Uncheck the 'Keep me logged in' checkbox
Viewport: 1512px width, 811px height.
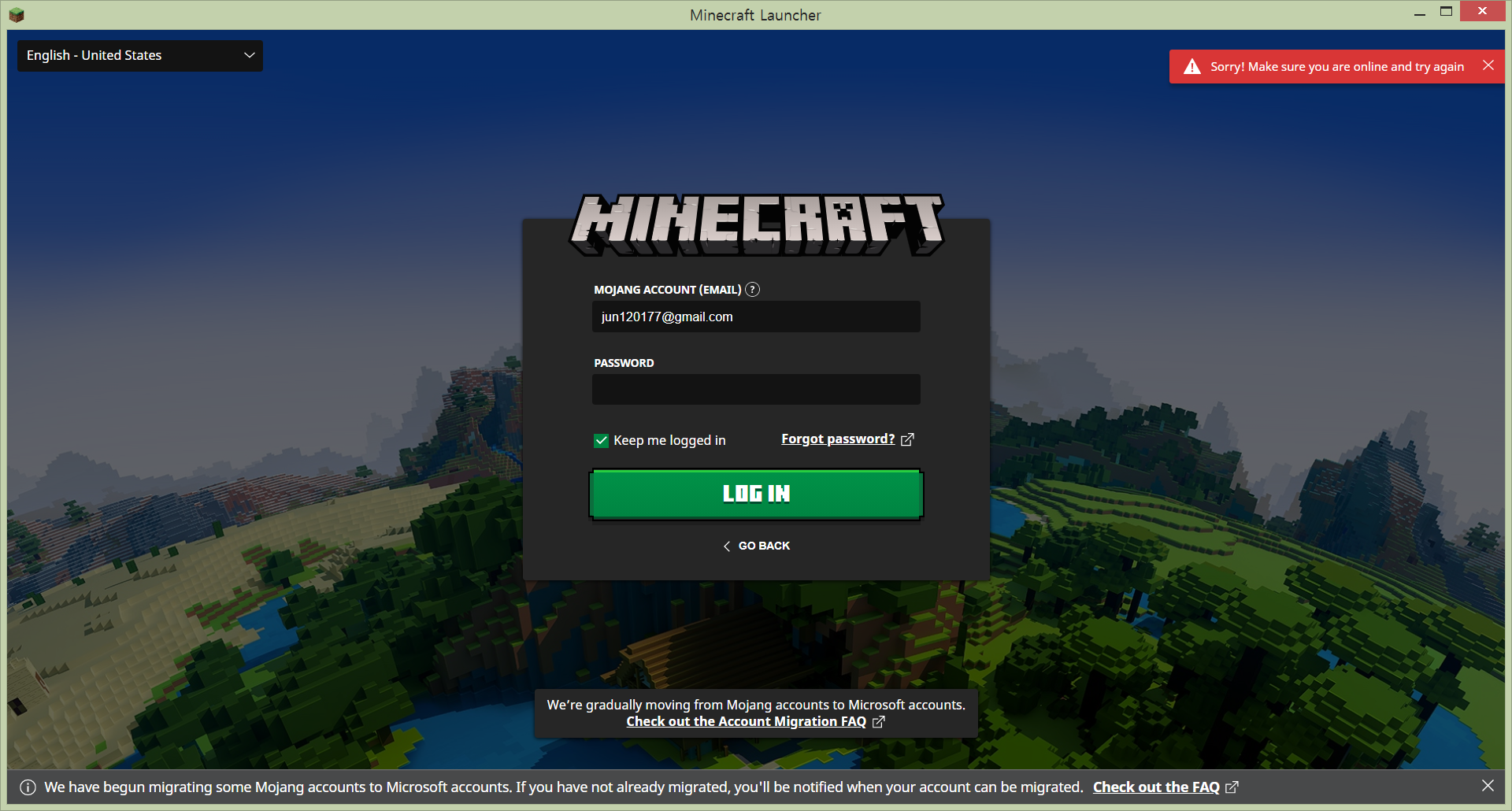pyautogui.click(x=602, y=441)
